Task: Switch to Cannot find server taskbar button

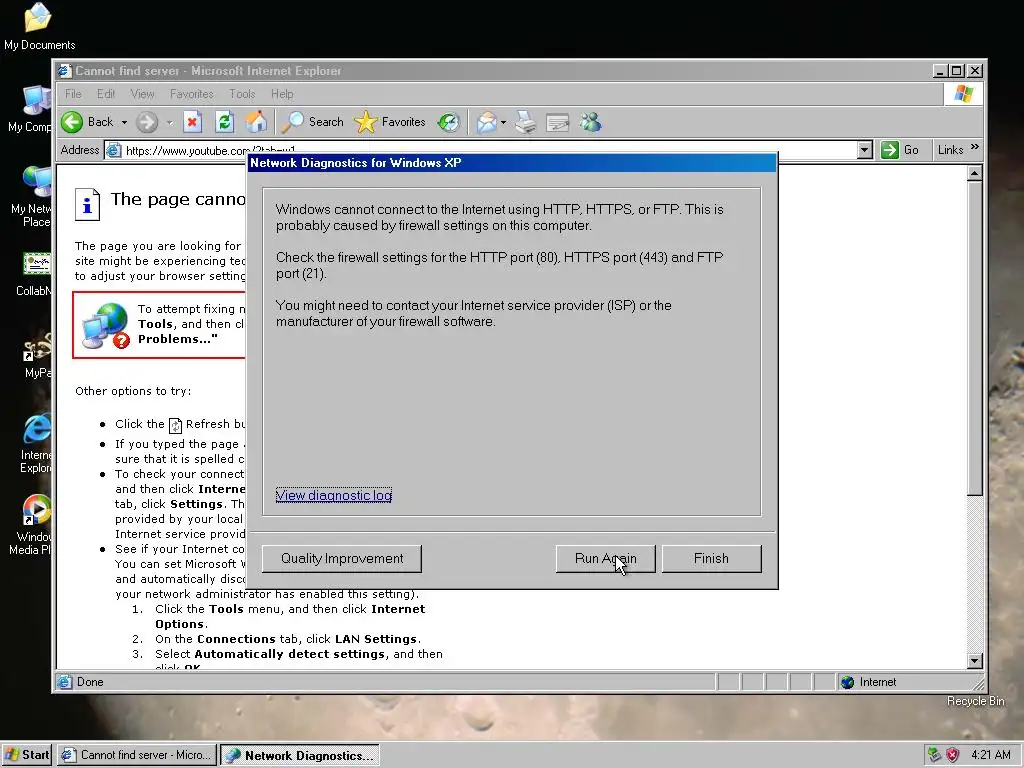Action: (136, 755)
